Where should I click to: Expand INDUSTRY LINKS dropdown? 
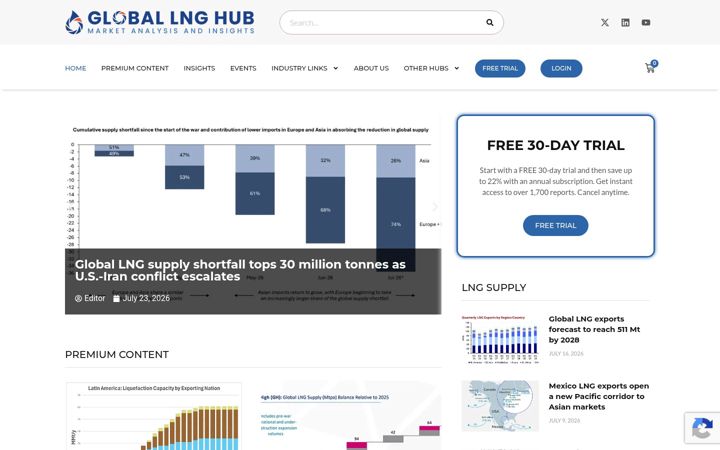pyautogui.click(x=304, y=68)
